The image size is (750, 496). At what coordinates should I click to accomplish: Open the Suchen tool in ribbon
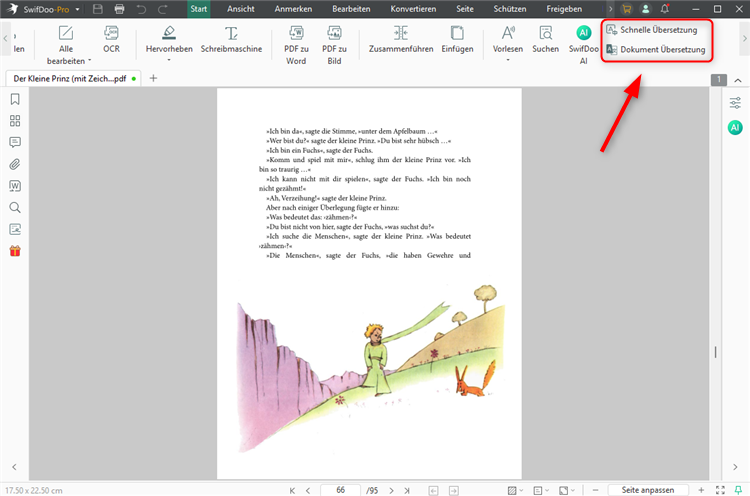click(x=545, y=39)
